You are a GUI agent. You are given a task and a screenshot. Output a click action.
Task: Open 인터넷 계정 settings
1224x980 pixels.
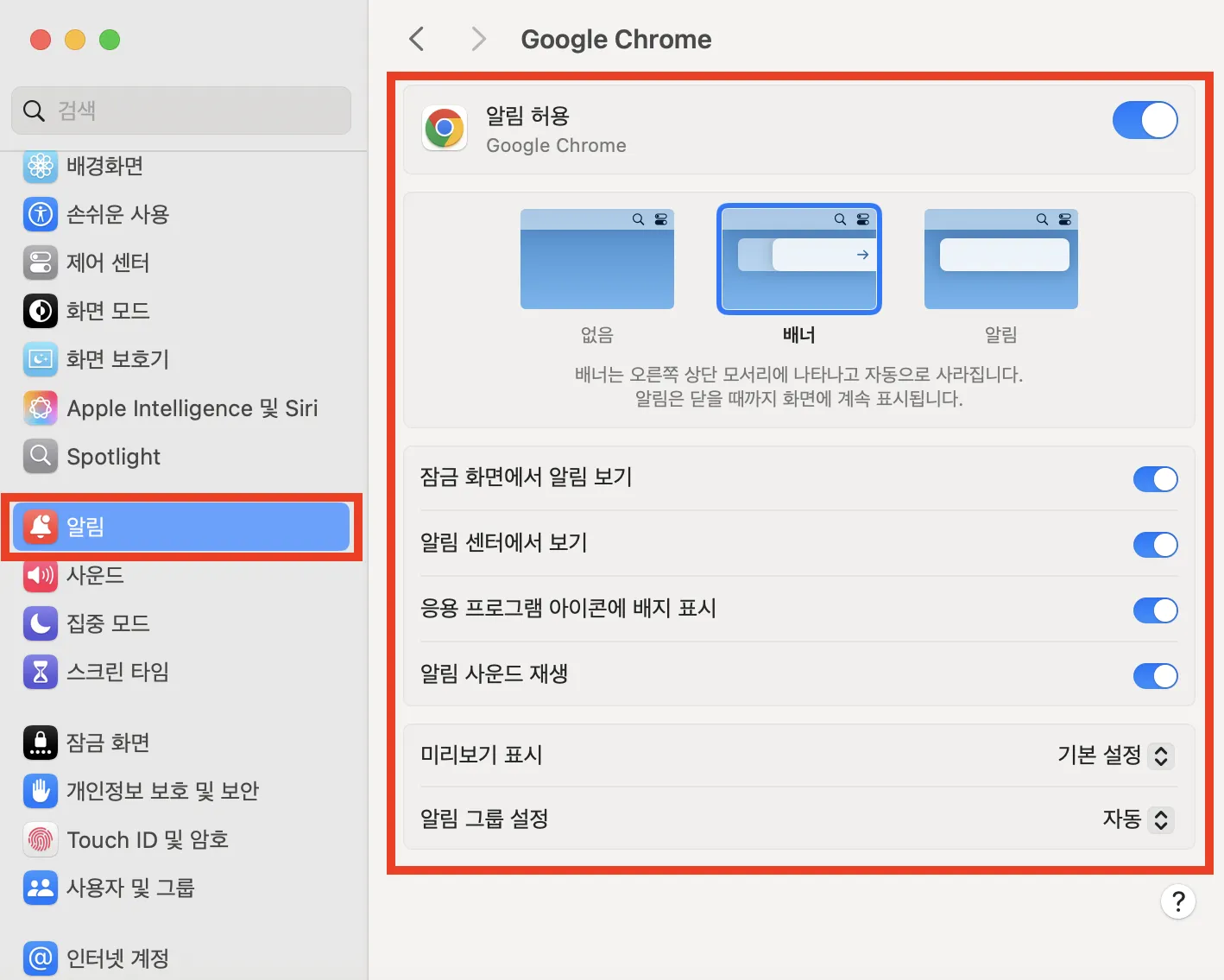181,958
